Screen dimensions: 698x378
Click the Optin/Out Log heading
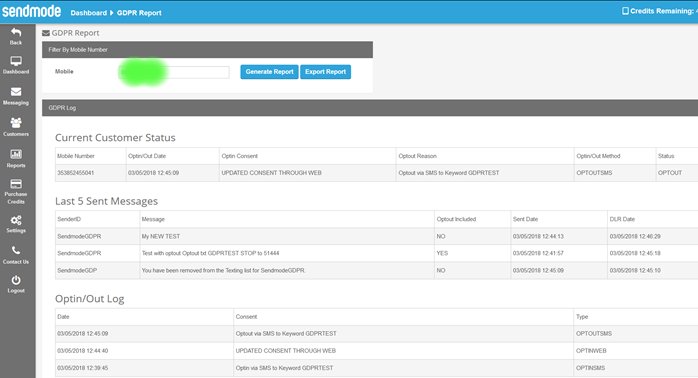point(89,299)
